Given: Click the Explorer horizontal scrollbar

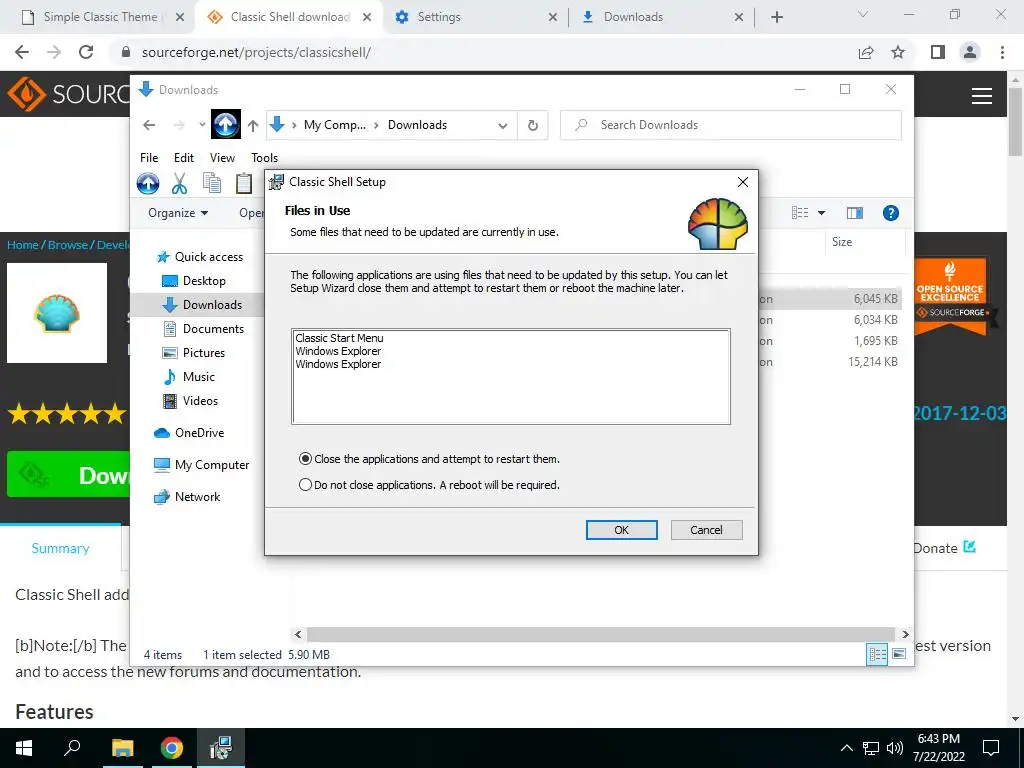Looking at the screenshot, I should (x=600, y=634).
